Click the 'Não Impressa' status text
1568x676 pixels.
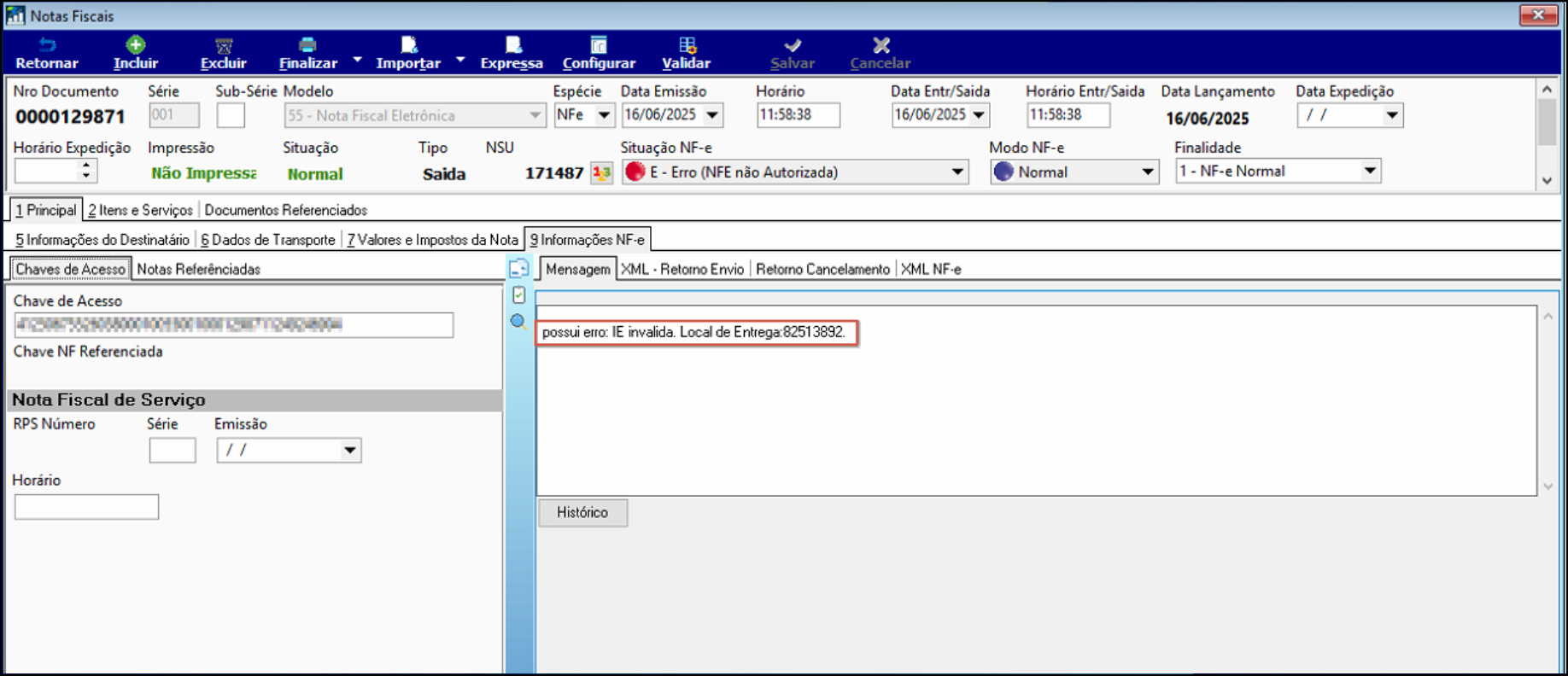click(203, 173)
